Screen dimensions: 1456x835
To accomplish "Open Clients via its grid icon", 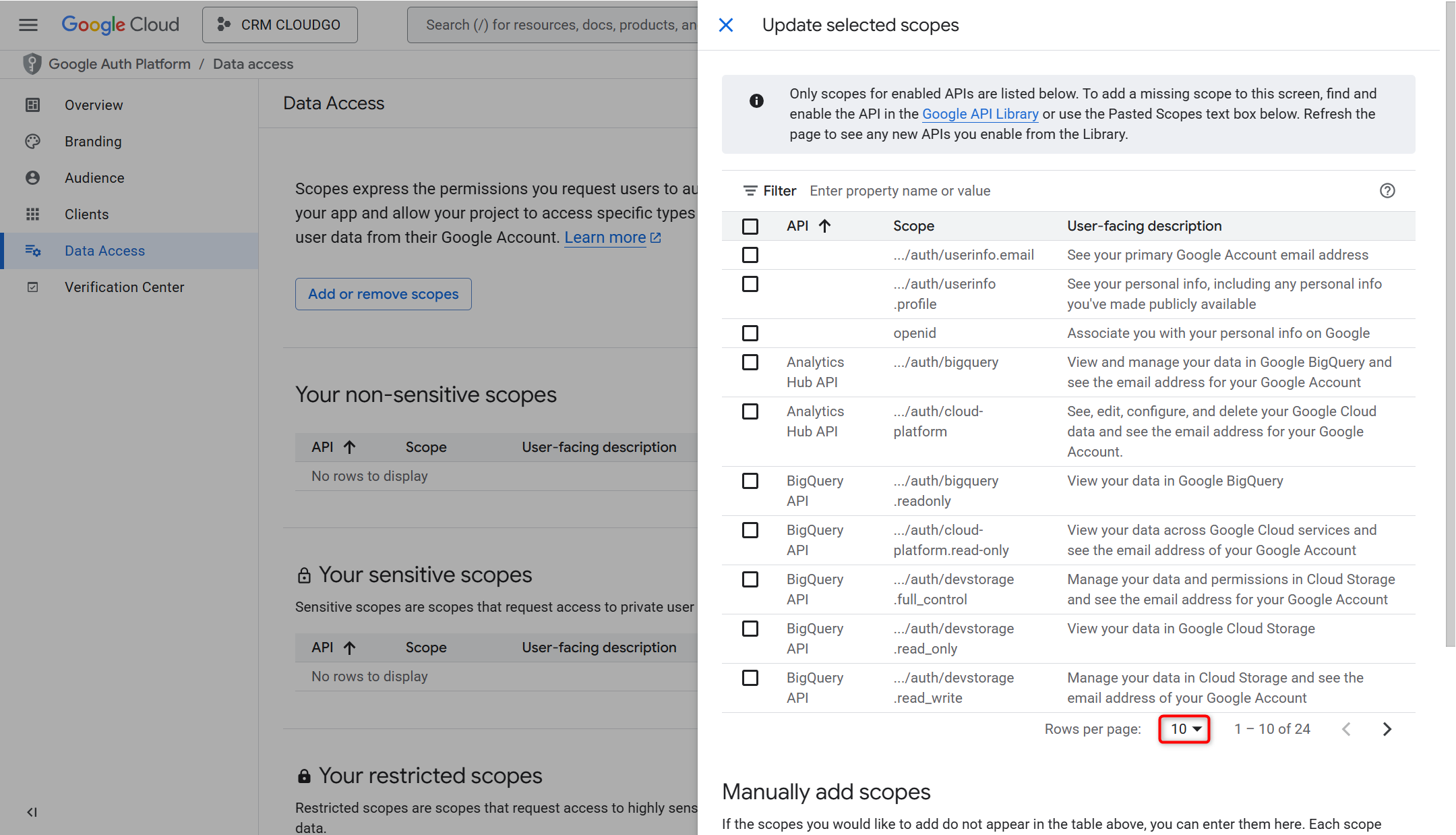I will point(33,214).
